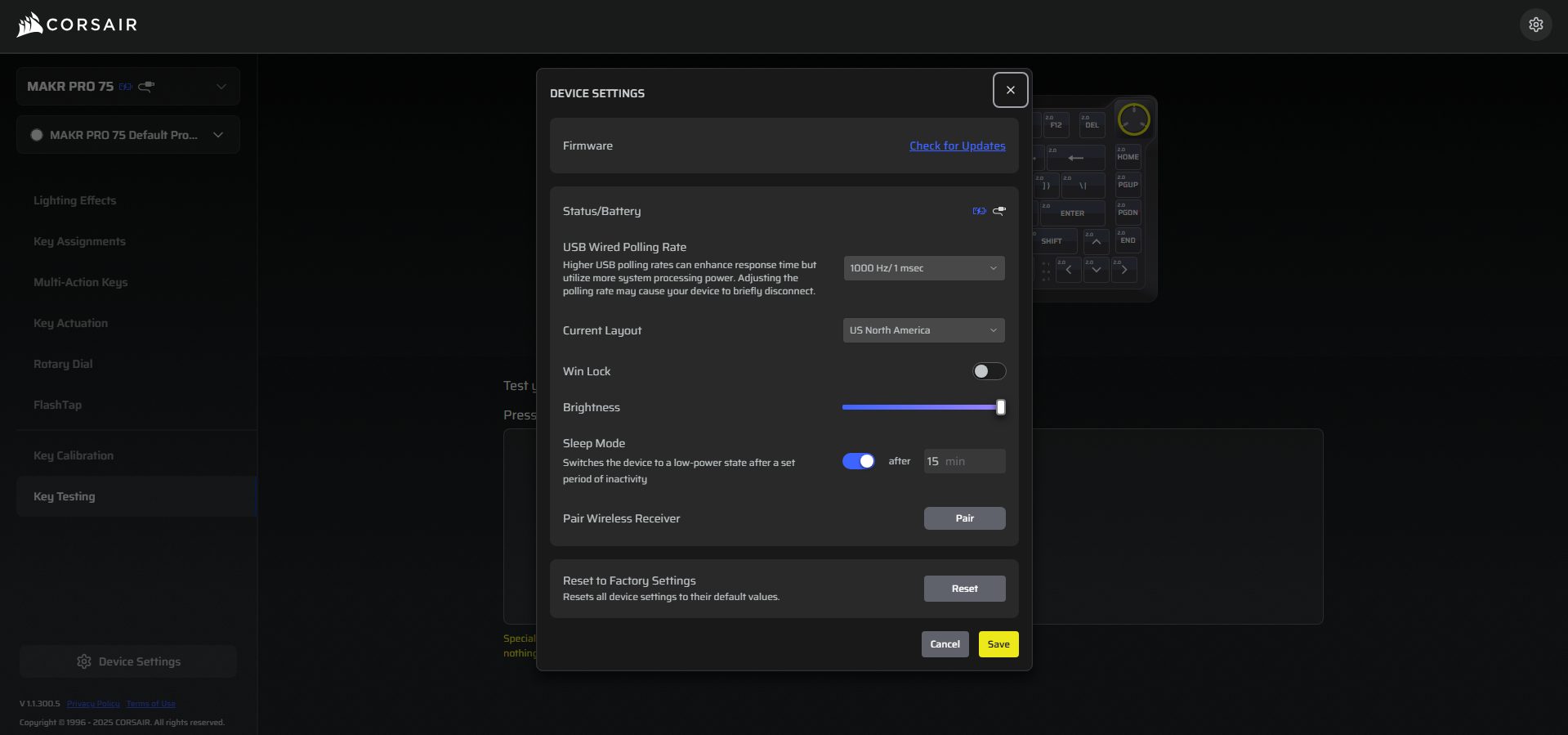Viewport: 1568px width, 735px height.
Task: Click the Corsair logo in header
Action: coord(77,25)
